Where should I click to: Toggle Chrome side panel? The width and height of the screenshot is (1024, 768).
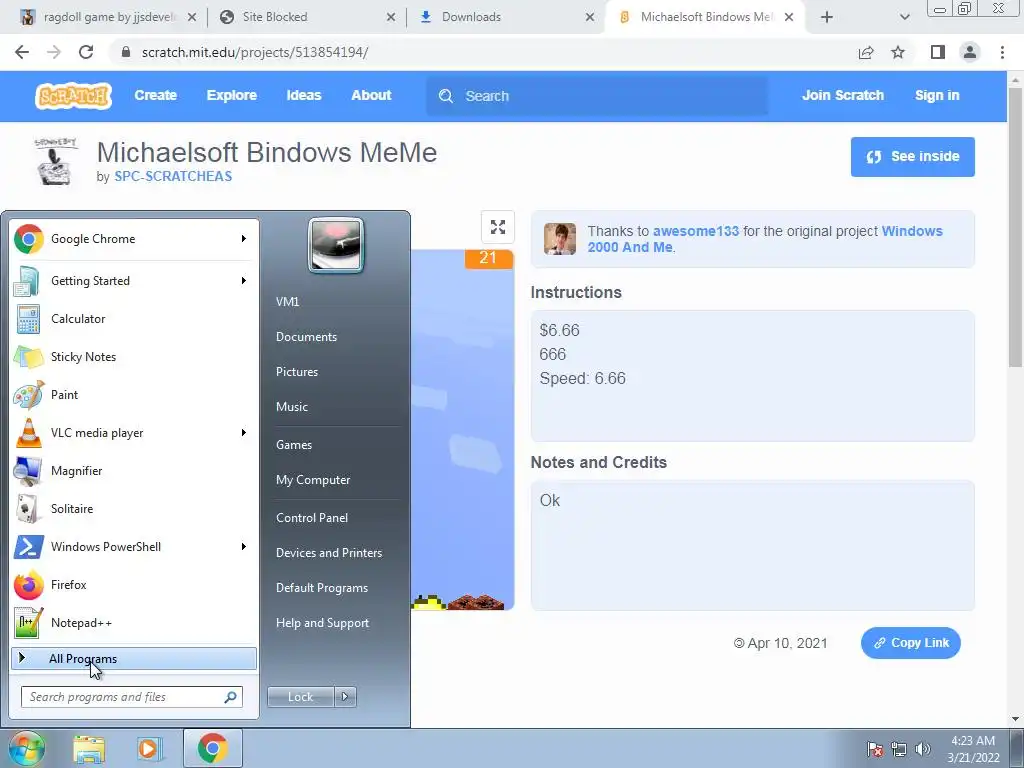(x=938, y=52)
